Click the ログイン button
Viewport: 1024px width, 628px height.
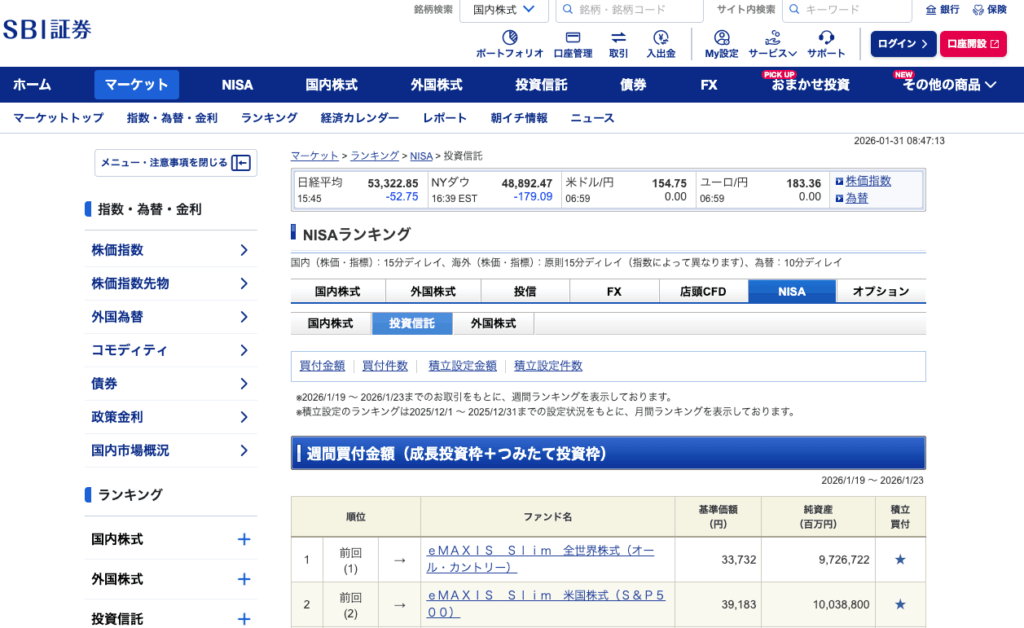903,44
